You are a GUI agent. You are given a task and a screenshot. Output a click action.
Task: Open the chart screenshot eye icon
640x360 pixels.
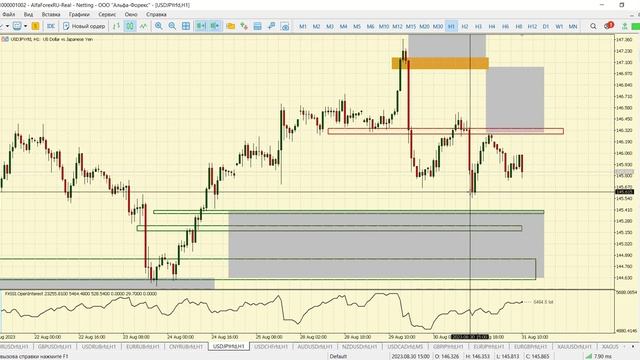point(285,26)
